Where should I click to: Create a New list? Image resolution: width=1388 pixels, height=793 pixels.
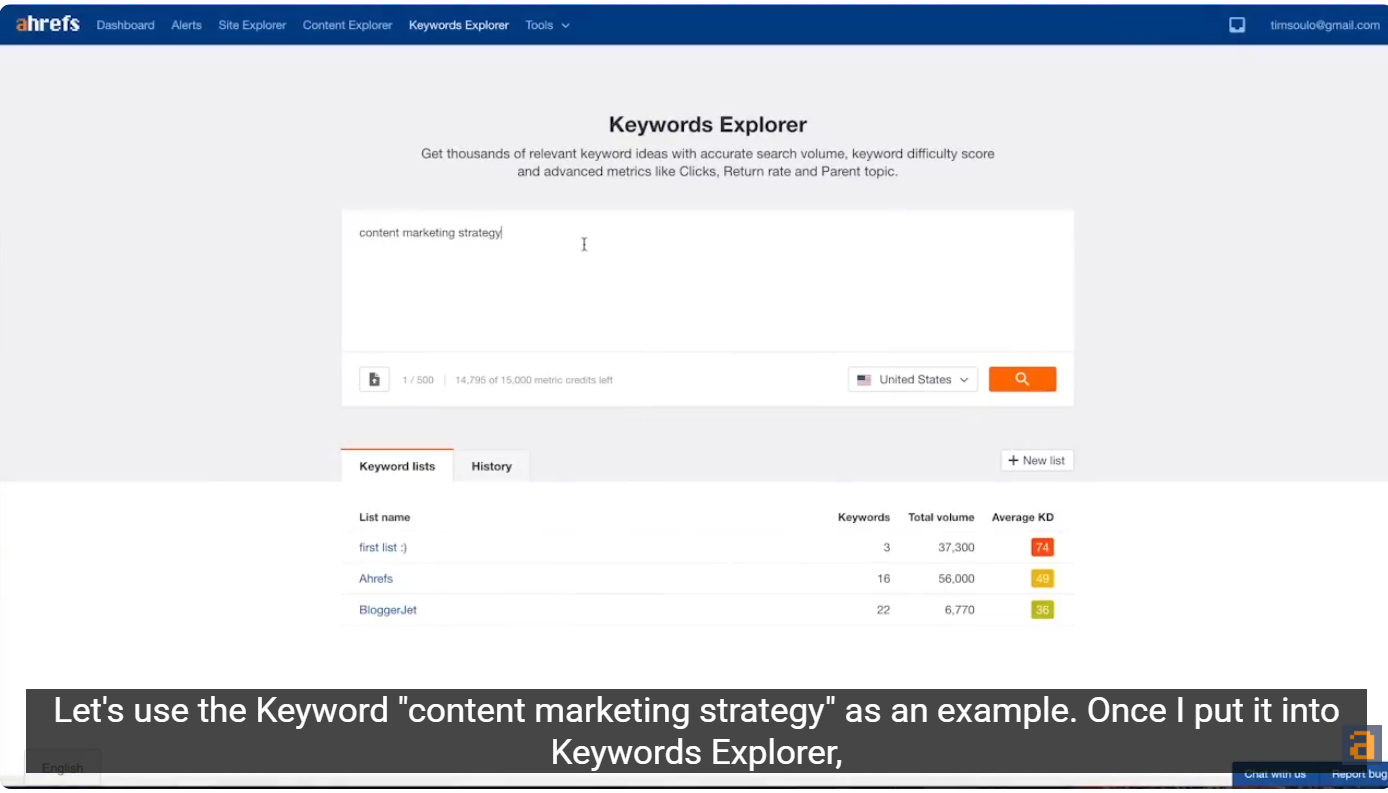[x=1037, y=460]
